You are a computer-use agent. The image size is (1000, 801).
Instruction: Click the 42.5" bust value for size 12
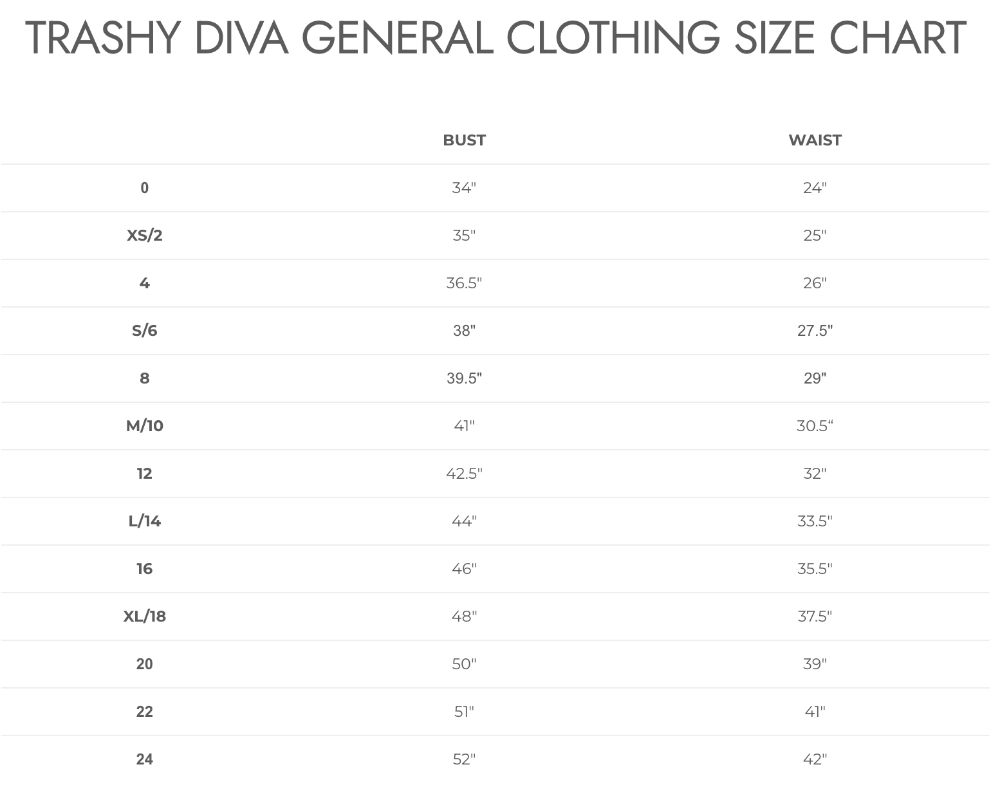pyautogui.click(x=464, y=473)
